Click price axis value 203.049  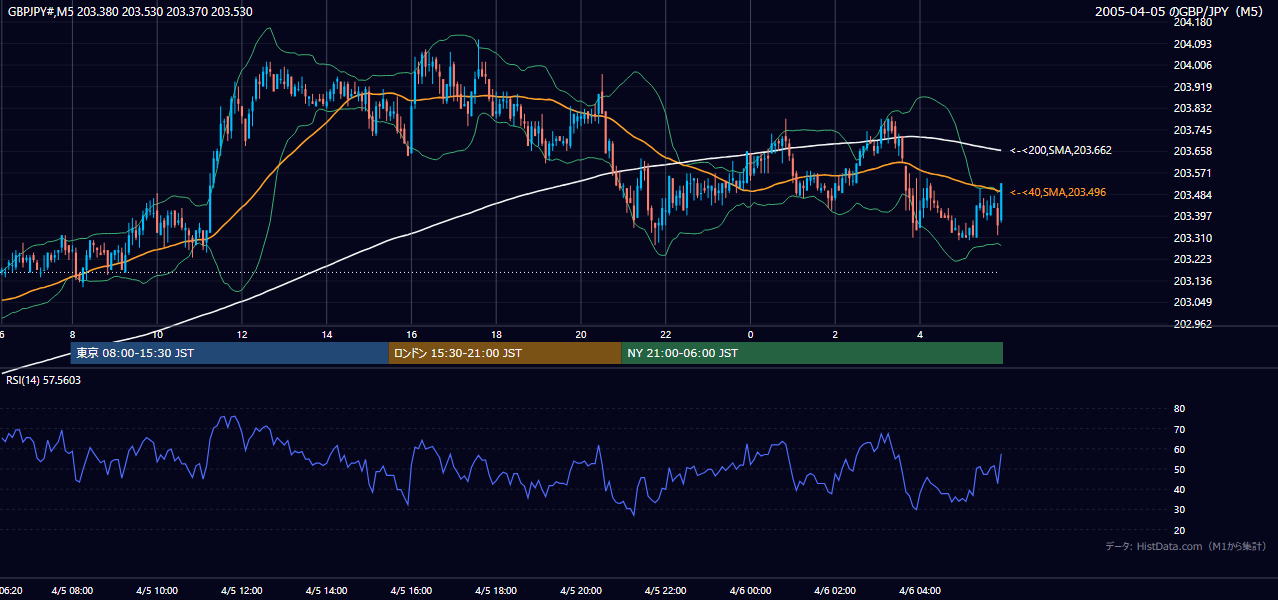[x=1192, y=302]
